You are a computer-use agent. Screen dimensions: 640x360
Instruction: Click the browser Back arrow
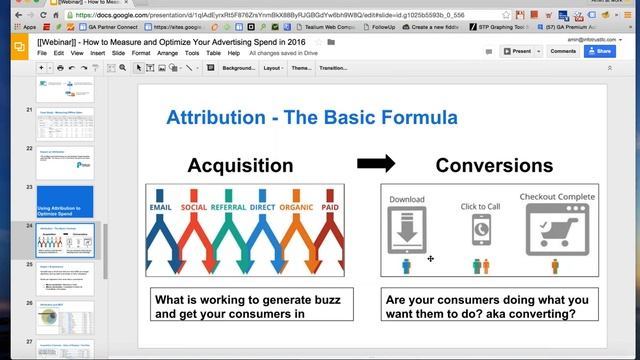click(x=18, y=15)
